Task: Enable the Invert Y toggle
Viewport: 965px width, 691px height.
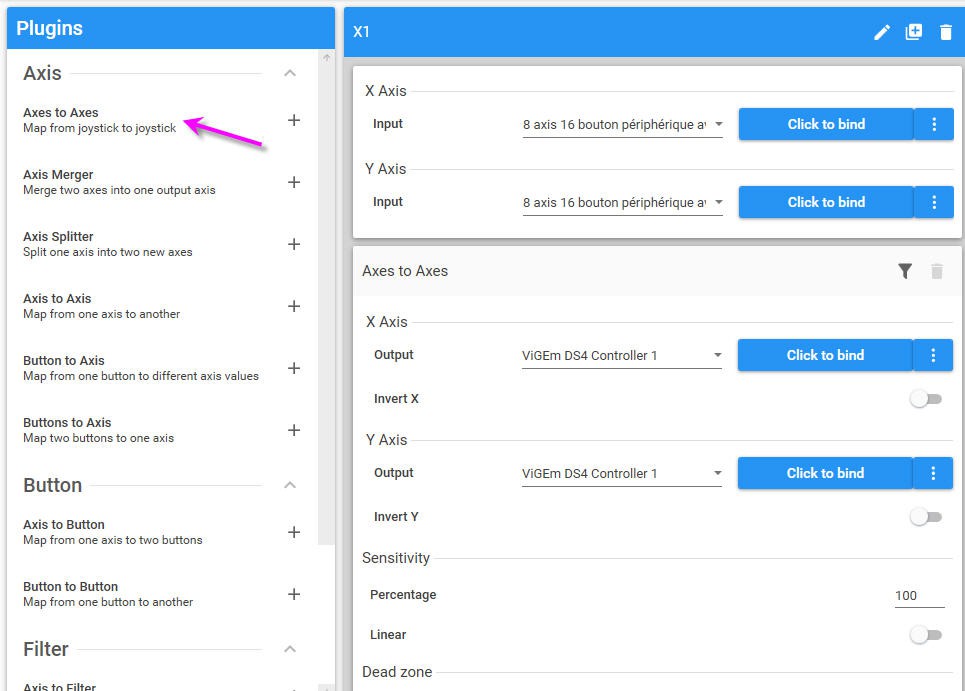Action: click(x=925, y=517)
